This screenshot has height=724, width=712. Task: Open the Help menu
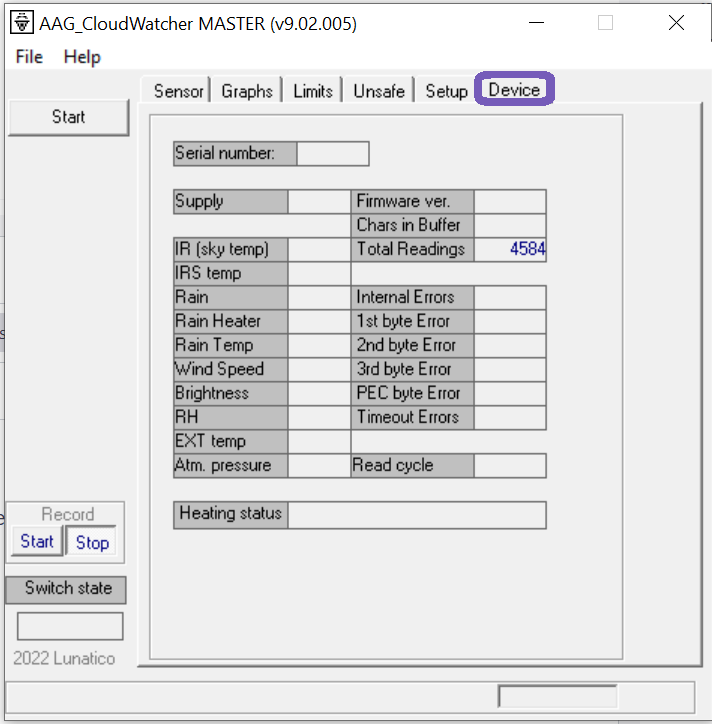pos(82,57)
